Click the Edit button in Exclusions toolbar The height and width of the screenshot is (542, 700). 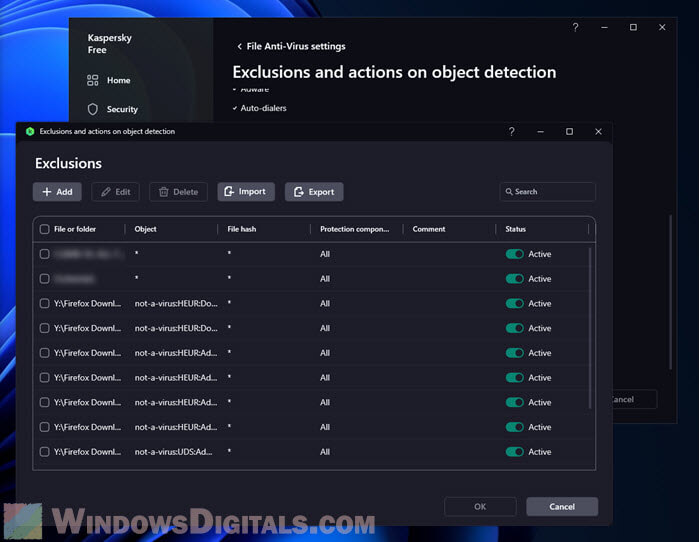click(116, 192)
